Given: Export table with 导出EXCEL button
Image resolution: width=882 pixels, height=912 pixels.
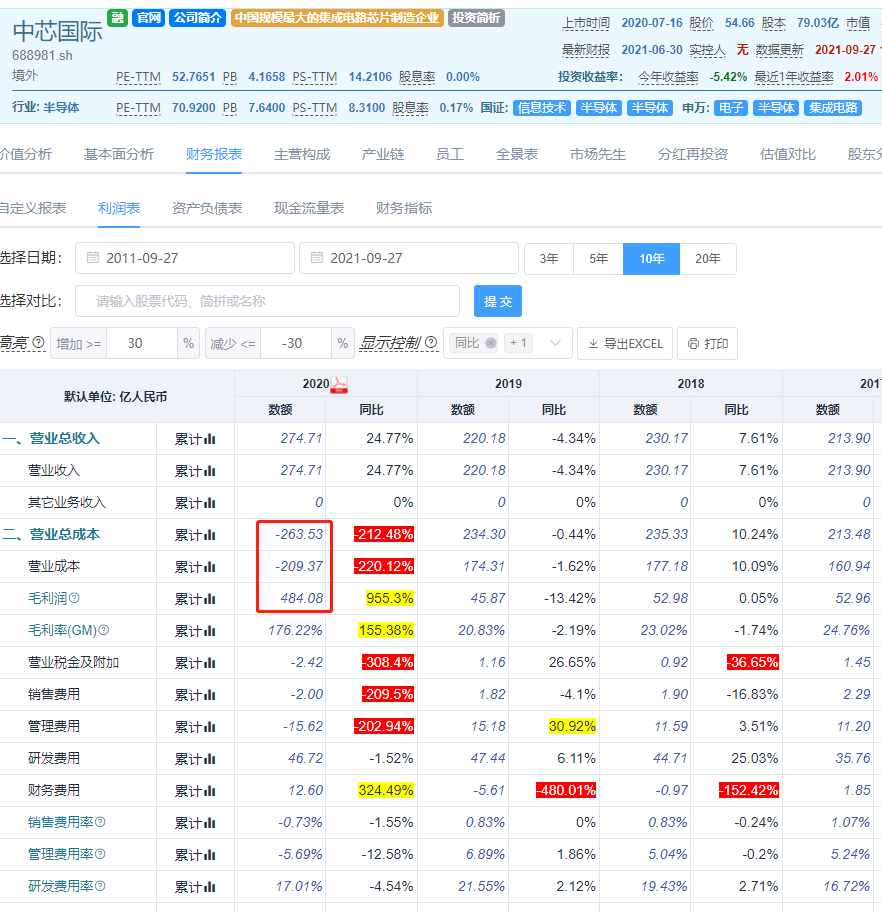Looking at the screenshot, I should point(625,344).
